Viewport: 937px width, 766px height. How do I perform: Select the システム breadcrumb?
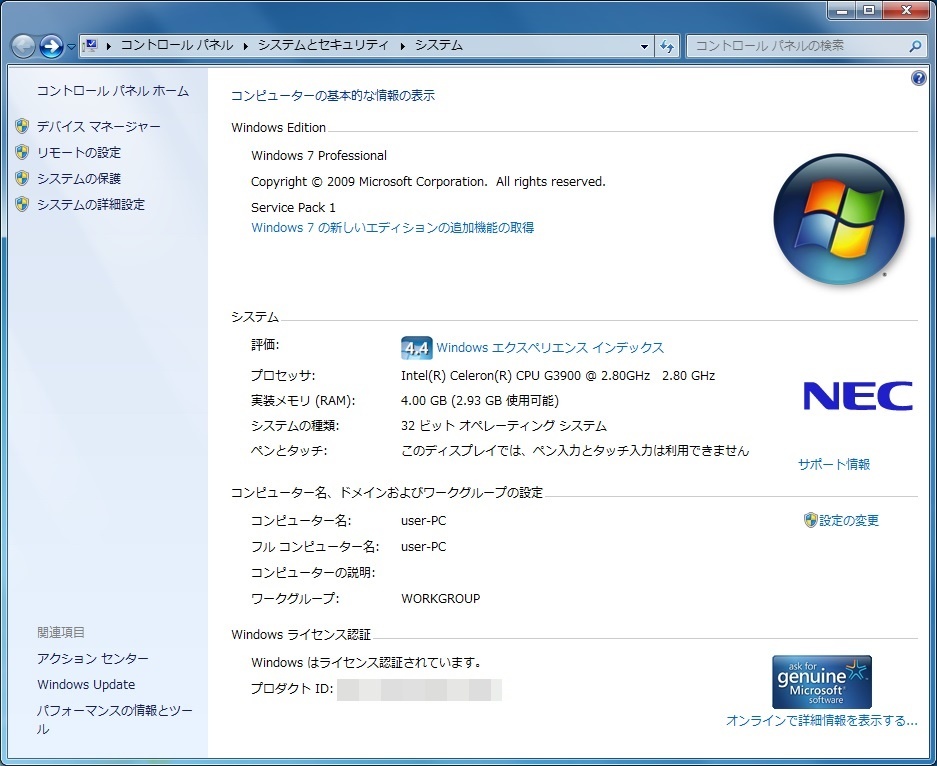tap(439, 45)
